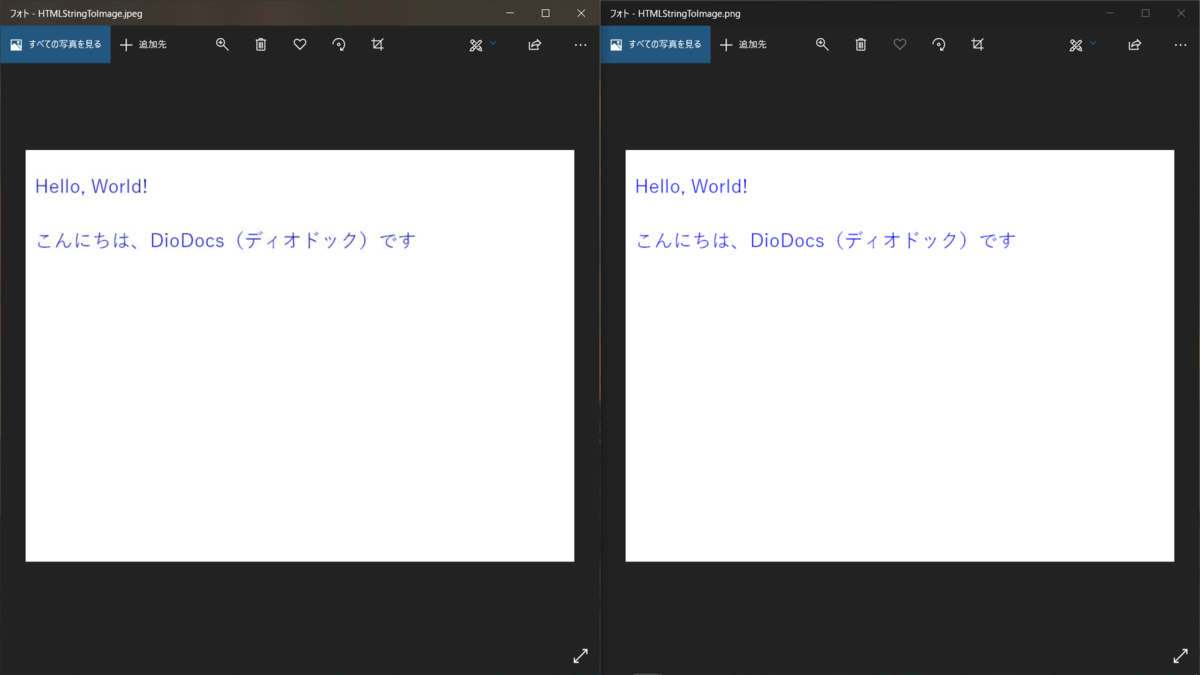Minimize the HTMLStringToImage.png window

tap(1110, 13)
